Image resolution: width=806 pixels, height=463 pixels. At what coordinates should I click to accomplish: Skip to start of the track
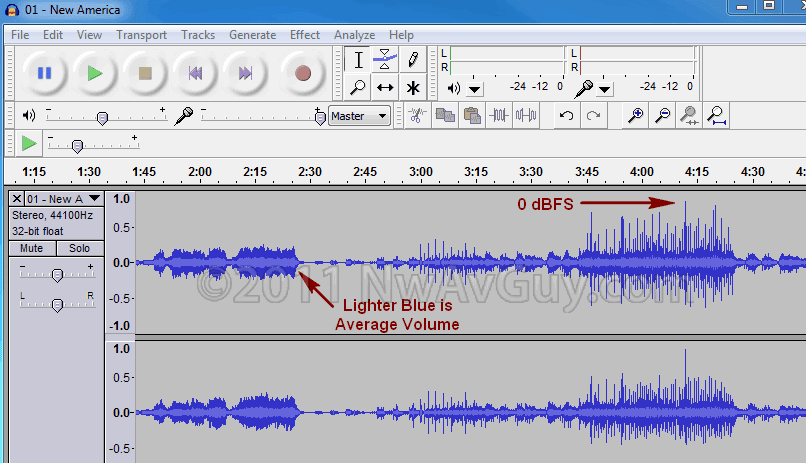[x=195, y=73]
